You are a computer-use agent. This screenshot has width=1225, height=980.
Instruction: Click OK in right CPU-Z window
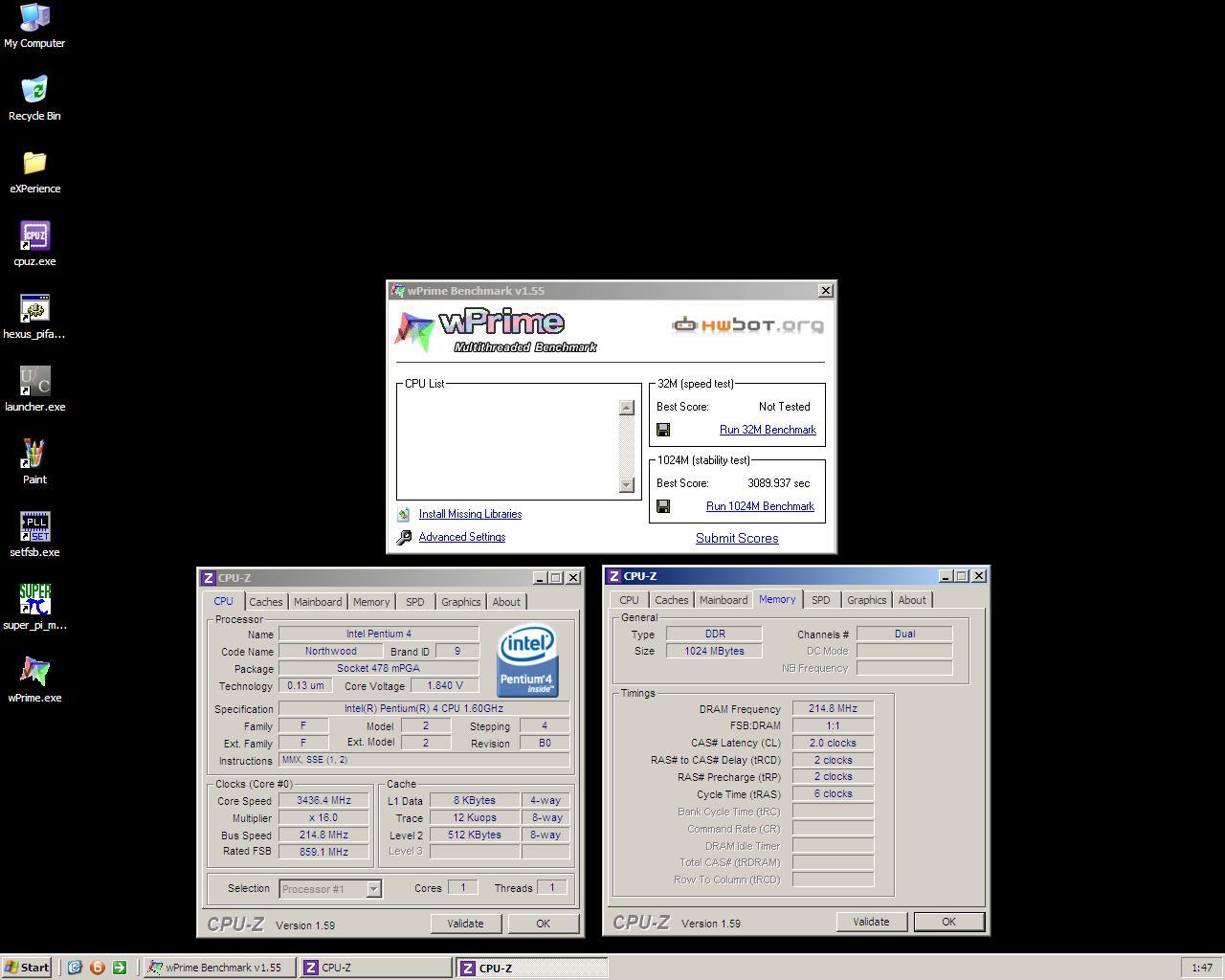pos(948,922)
